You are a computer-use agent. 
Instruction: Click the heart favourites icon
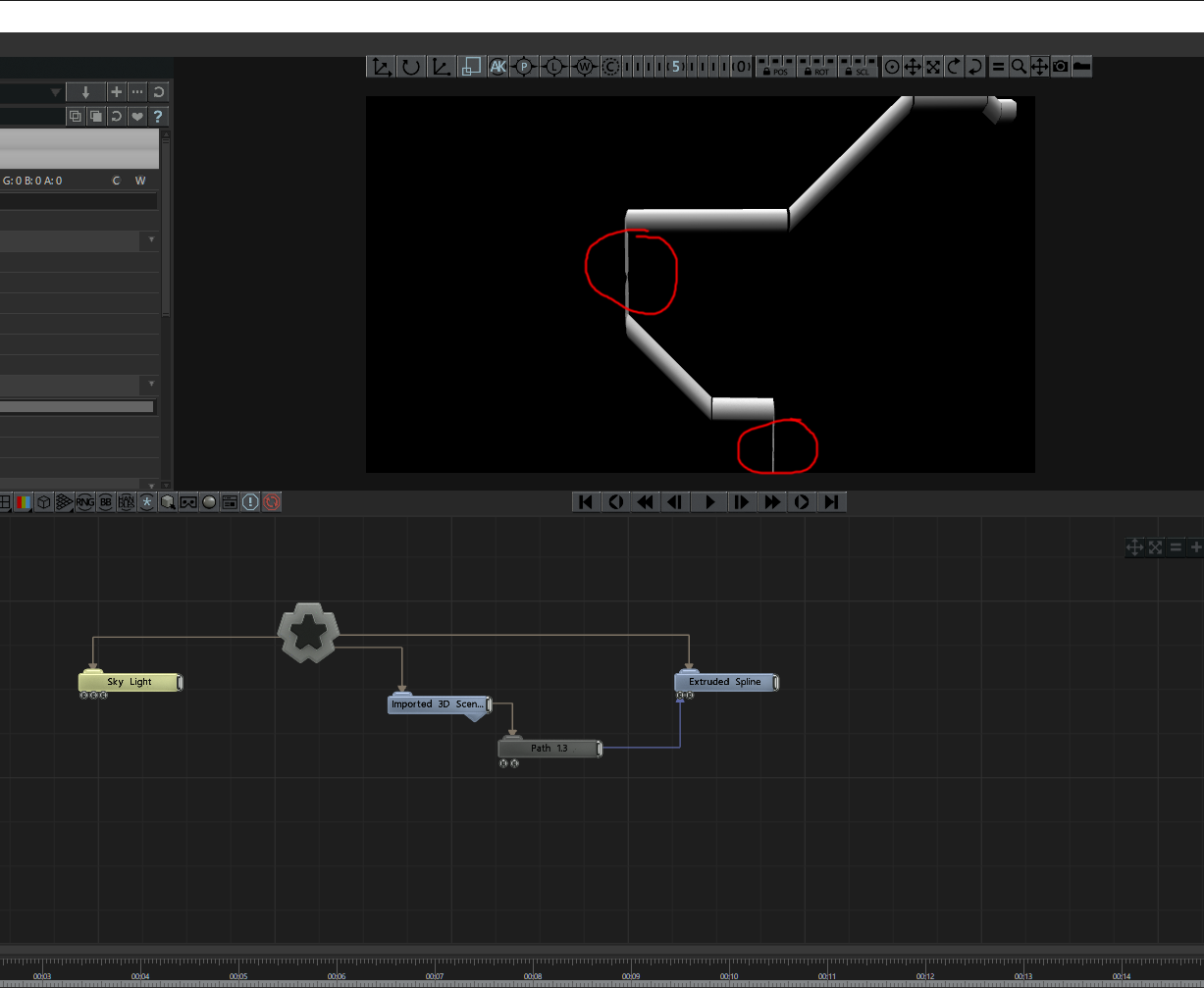point(137,117)
